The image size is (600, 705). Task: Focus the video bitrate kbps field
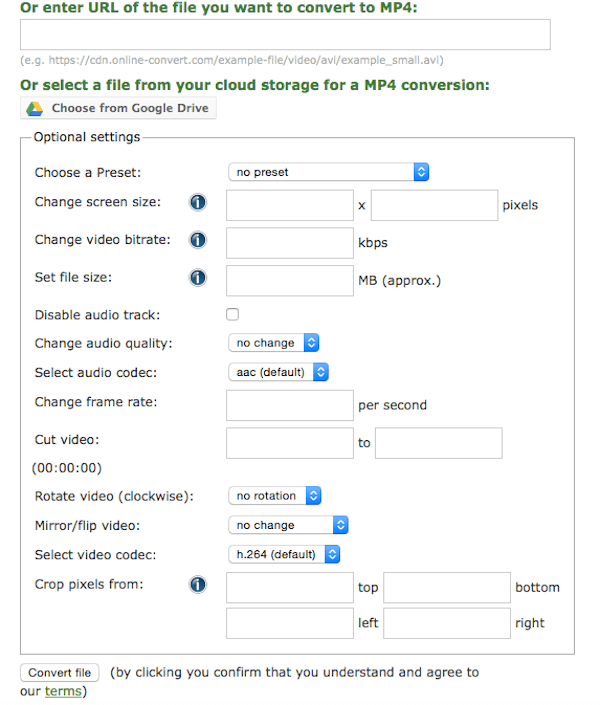(x=289, y=242)
